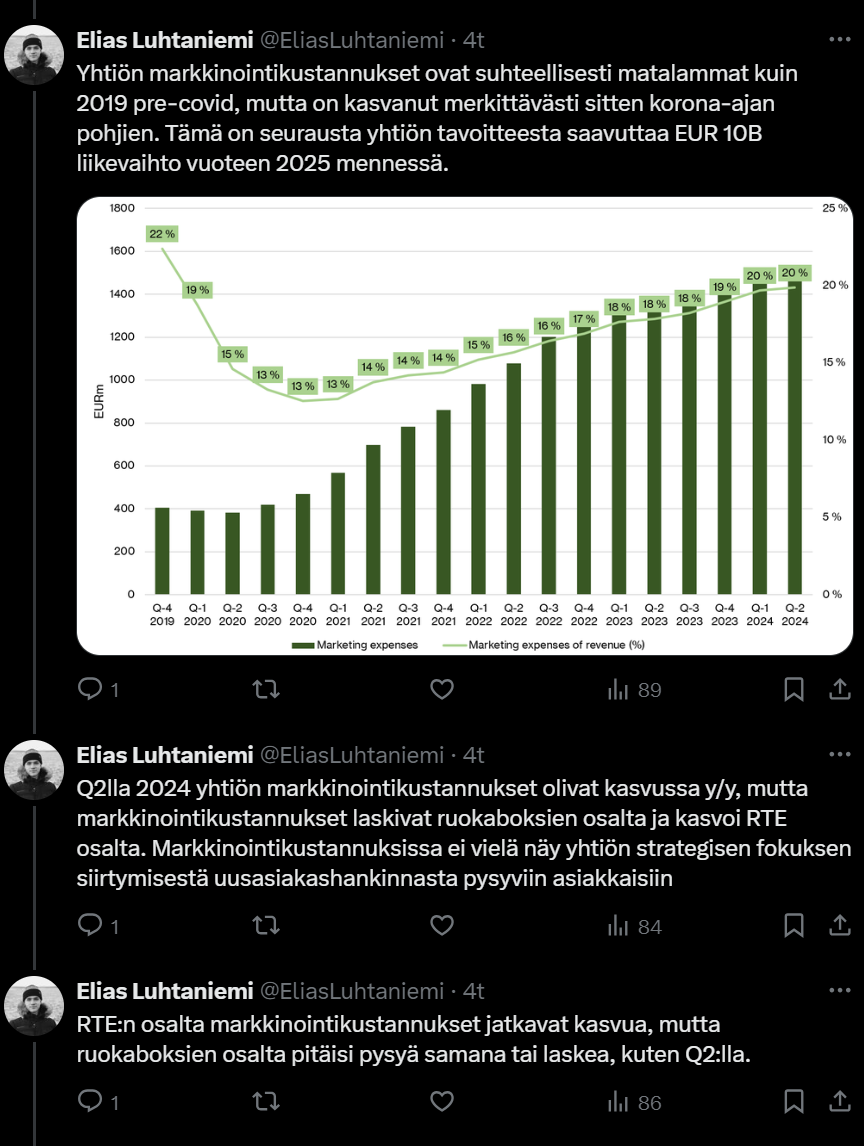The height and width of the screenshot is (1146, 864).
Task: Share the RTE:n osalta tweet
Action: pos(840,1101)
